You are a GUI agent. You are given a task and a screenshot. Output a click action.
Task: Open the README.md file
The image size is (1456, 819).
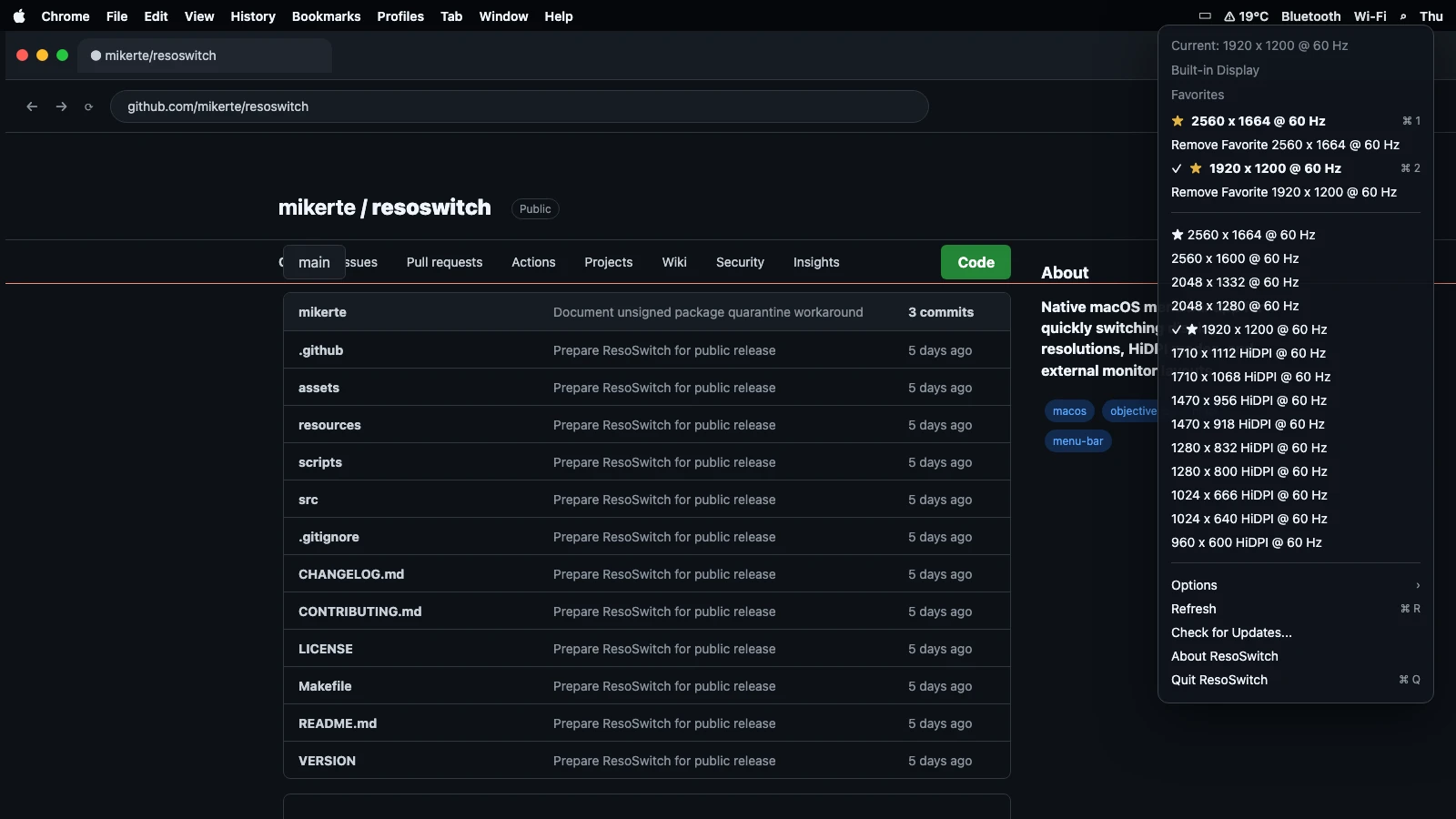pos(338,723)
